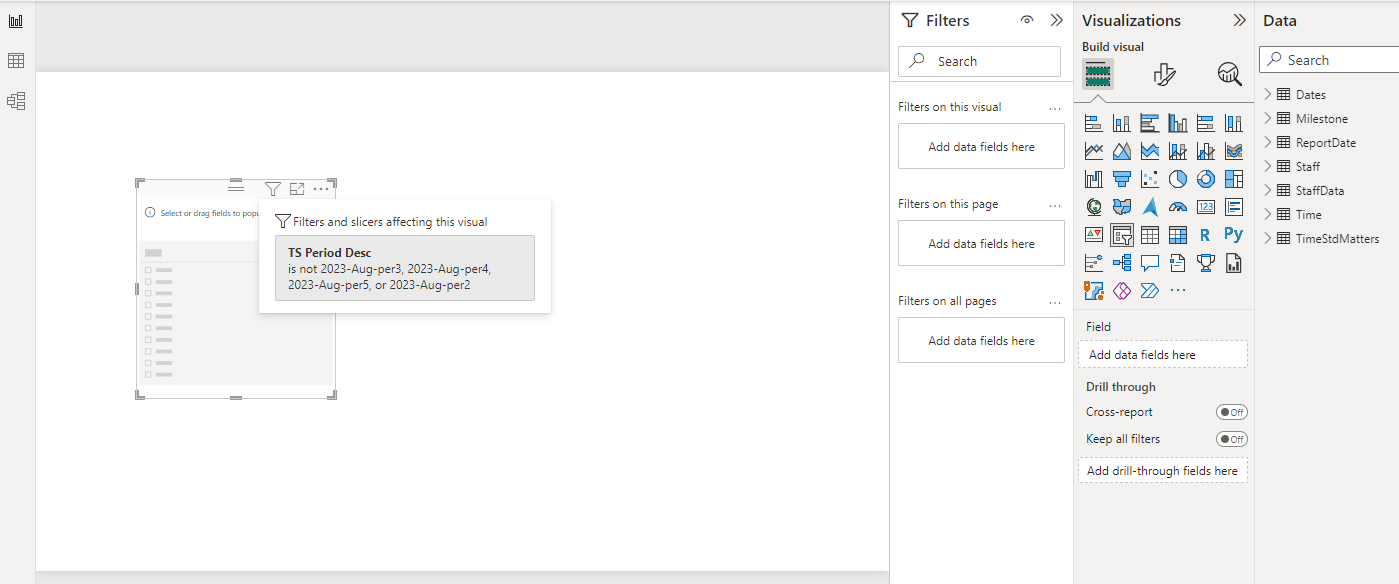Choose the Table visual

point(1150,235)
